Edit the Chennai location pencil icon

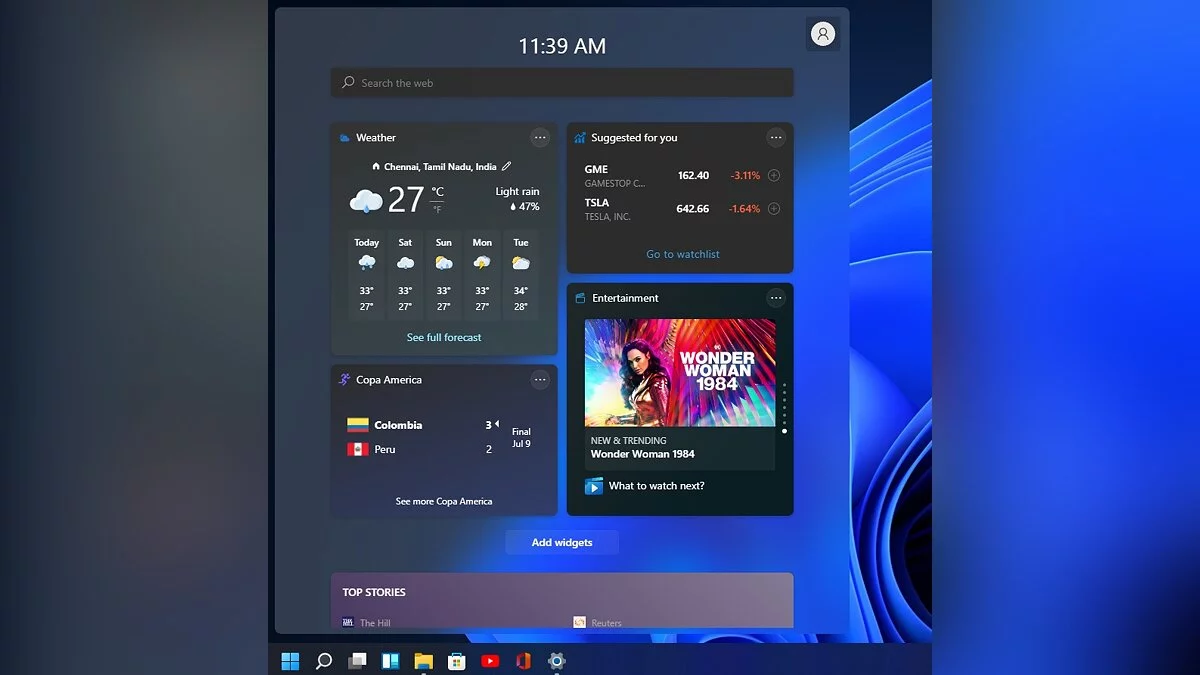click(x=506, y=167)
